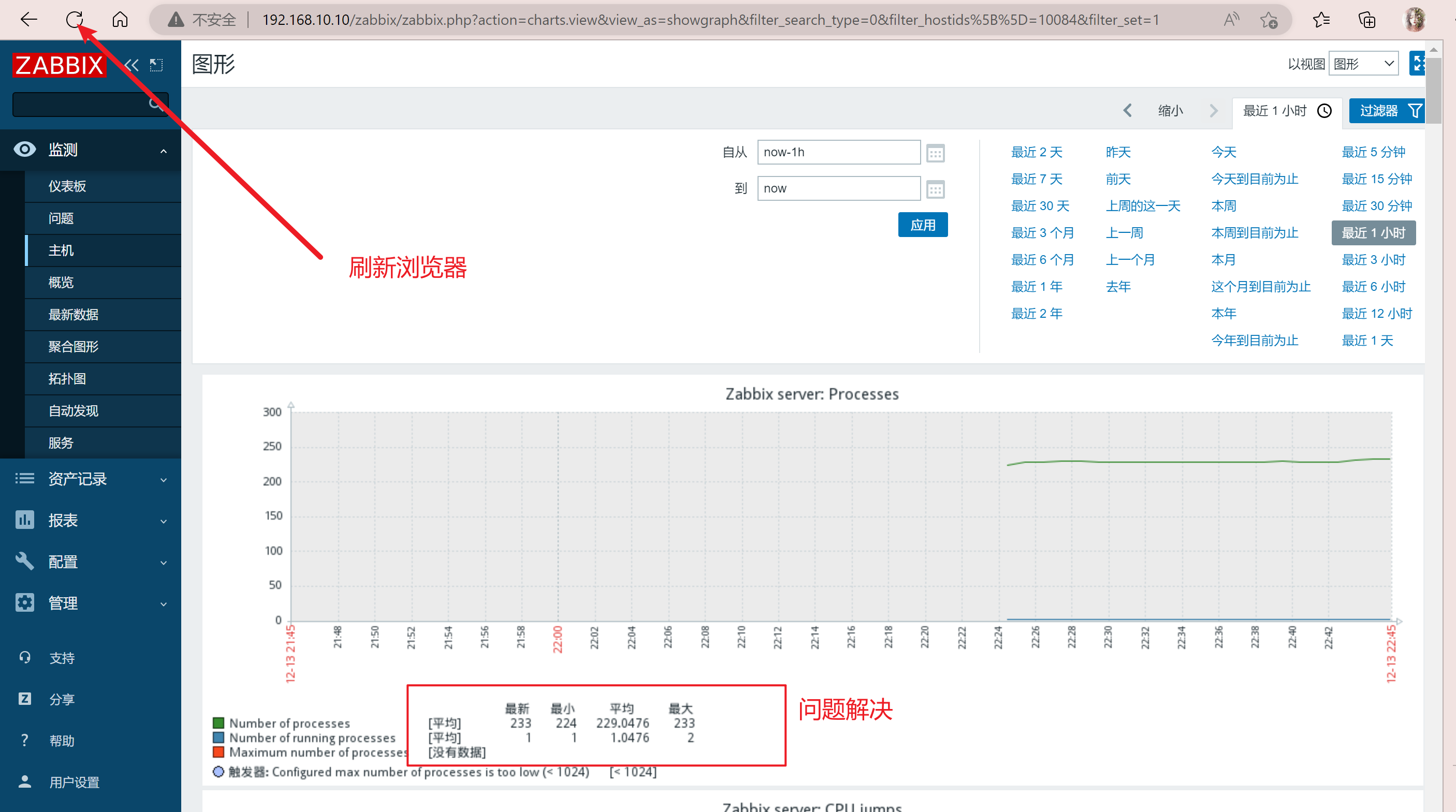
Task: Open browser collections
Action: click(1367, 20)
